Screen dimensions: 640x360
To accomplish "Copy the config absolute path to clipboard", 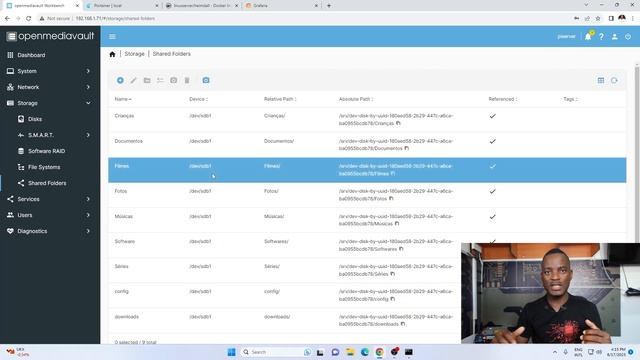I will pyautogui.click(x=392, y=299).
